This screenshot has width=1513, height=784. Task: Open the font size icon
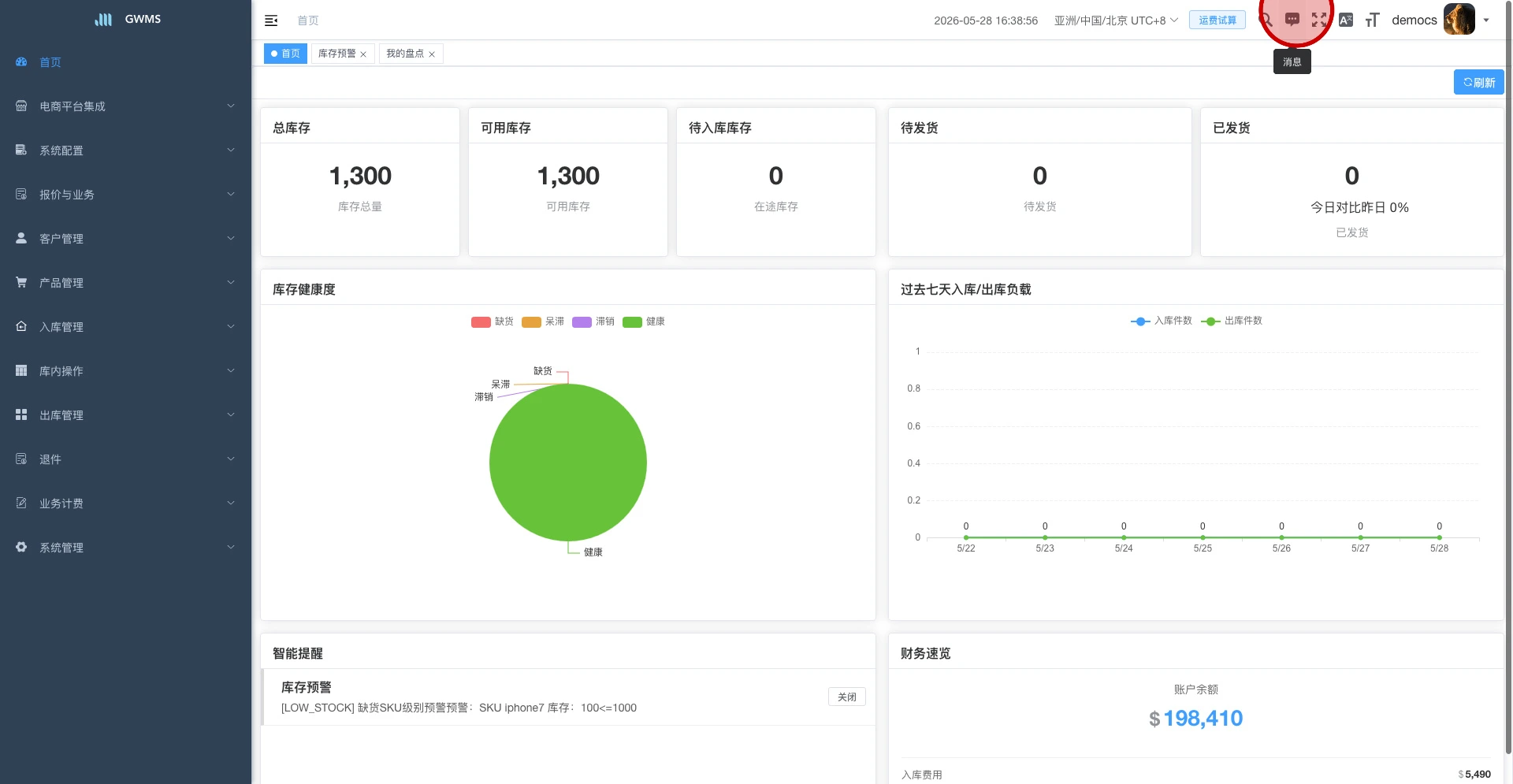click(1372, 20)
